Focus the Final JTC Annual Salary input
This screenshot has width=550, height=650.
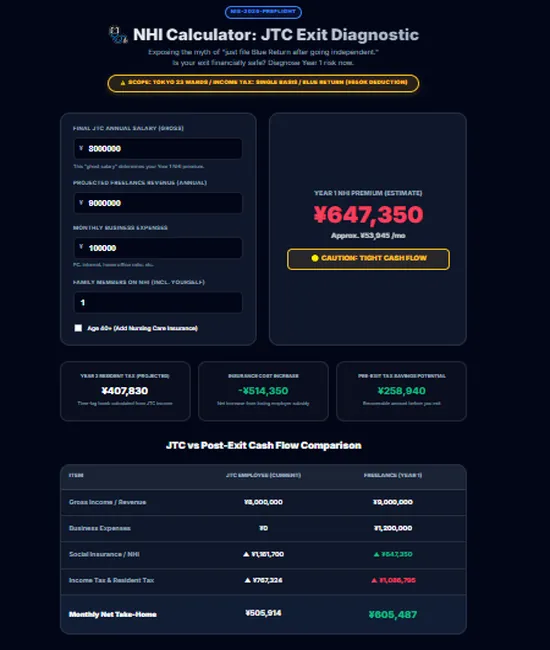pos(158,148)
